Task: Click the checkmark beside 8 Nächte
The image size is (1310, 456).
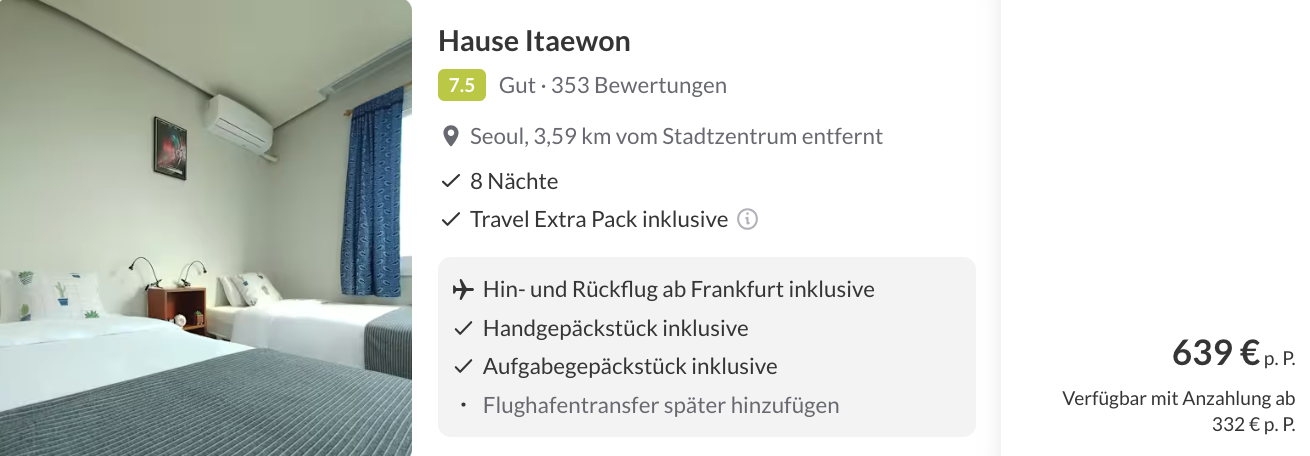Action: [x=450, y=182]
